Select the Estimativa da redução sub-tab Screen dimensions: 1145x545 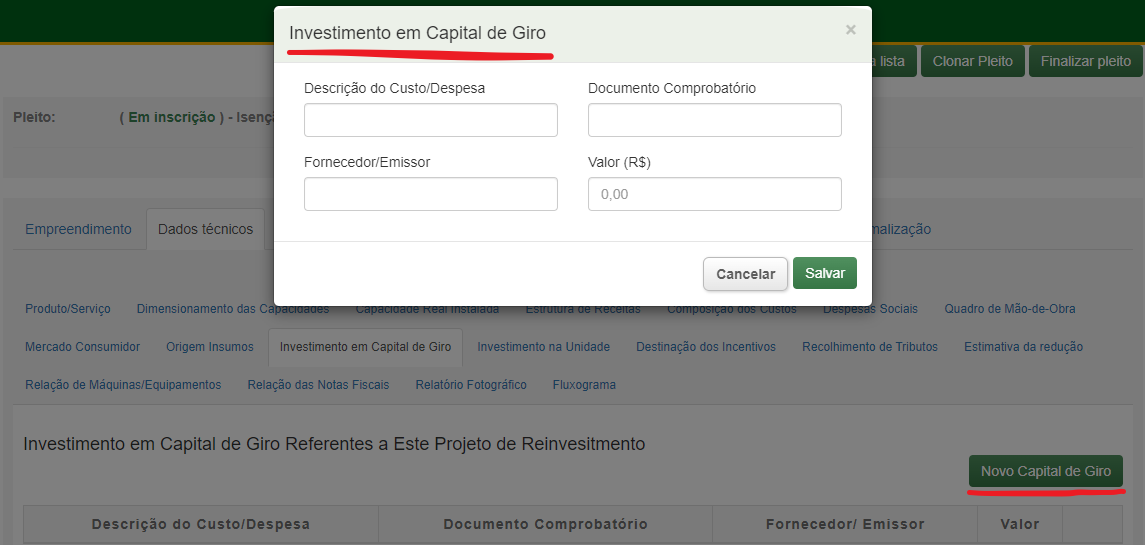(1023, 346)
